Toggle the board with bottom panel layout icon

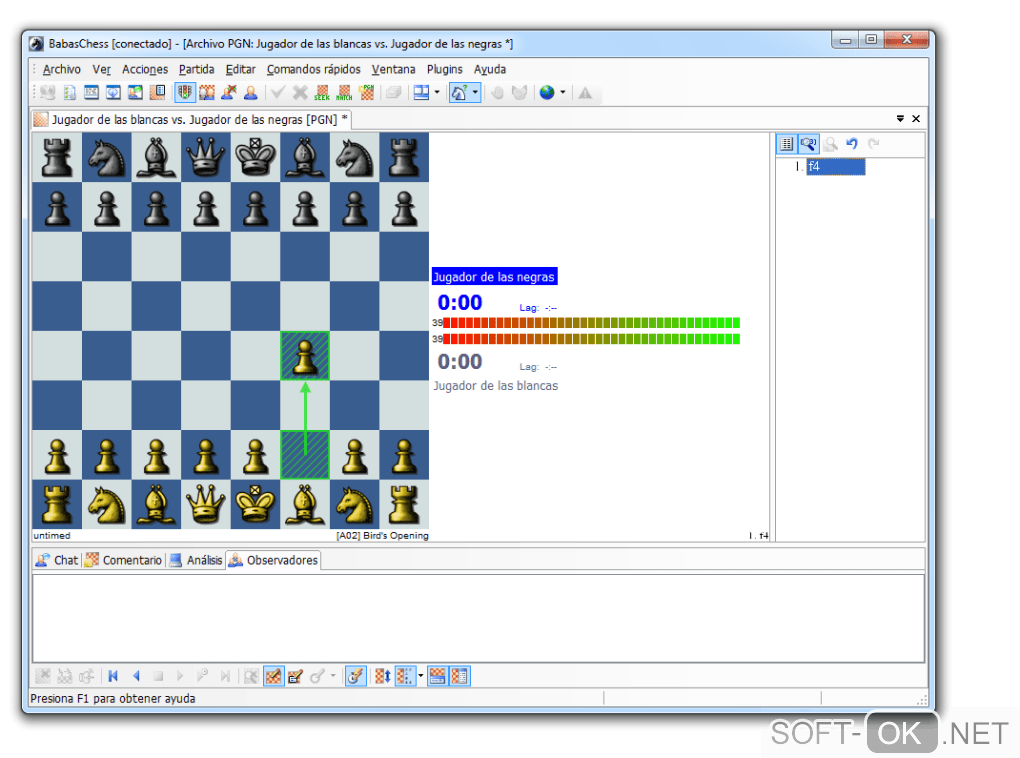[x=437, y=676]
